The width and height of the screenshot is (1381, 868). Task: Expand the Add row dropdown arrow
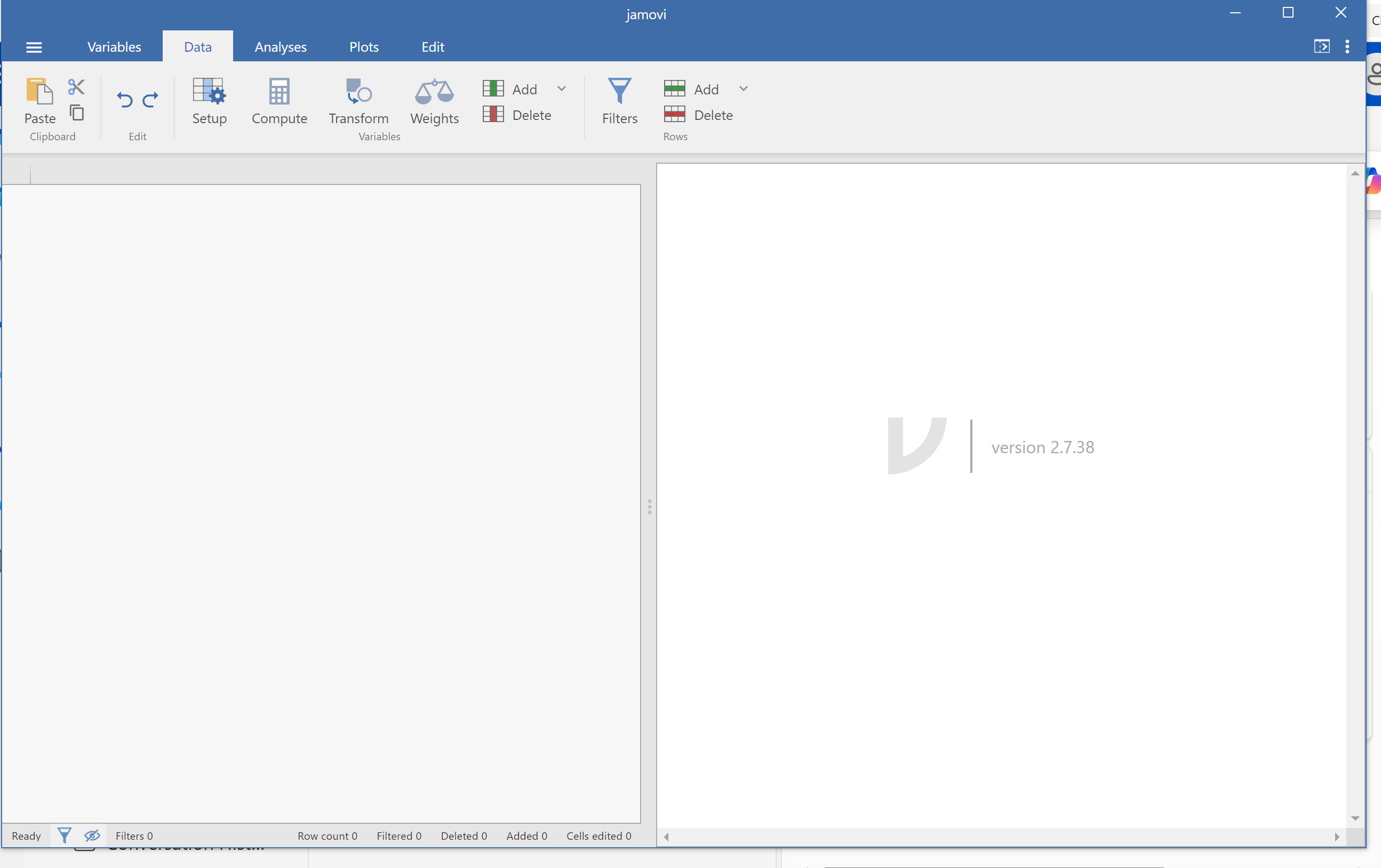[743, 89]
